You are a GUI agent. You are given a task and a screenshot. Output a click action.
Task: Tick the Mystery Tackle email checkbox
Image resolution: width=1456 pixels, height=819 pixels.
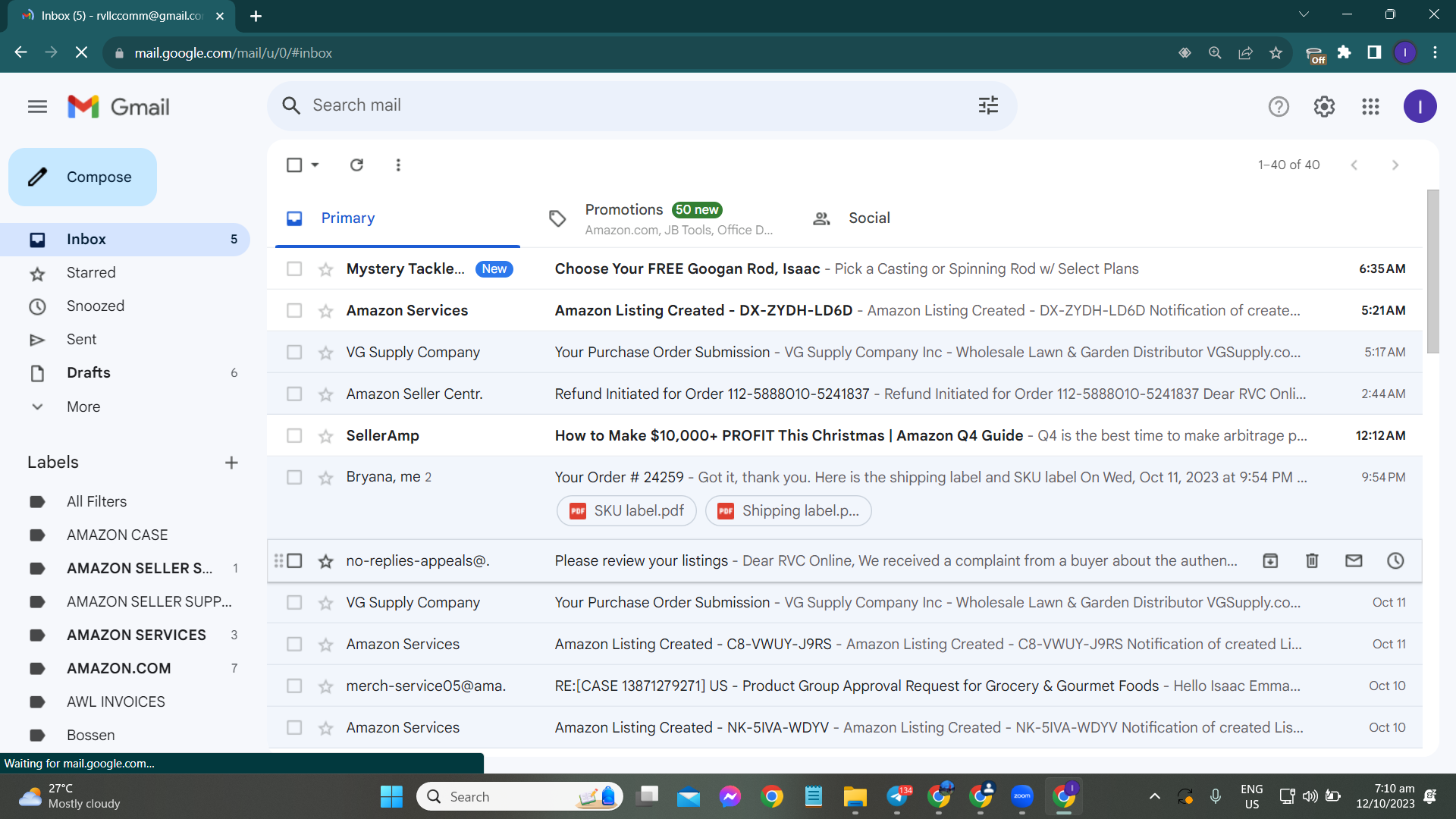[294, 269]
